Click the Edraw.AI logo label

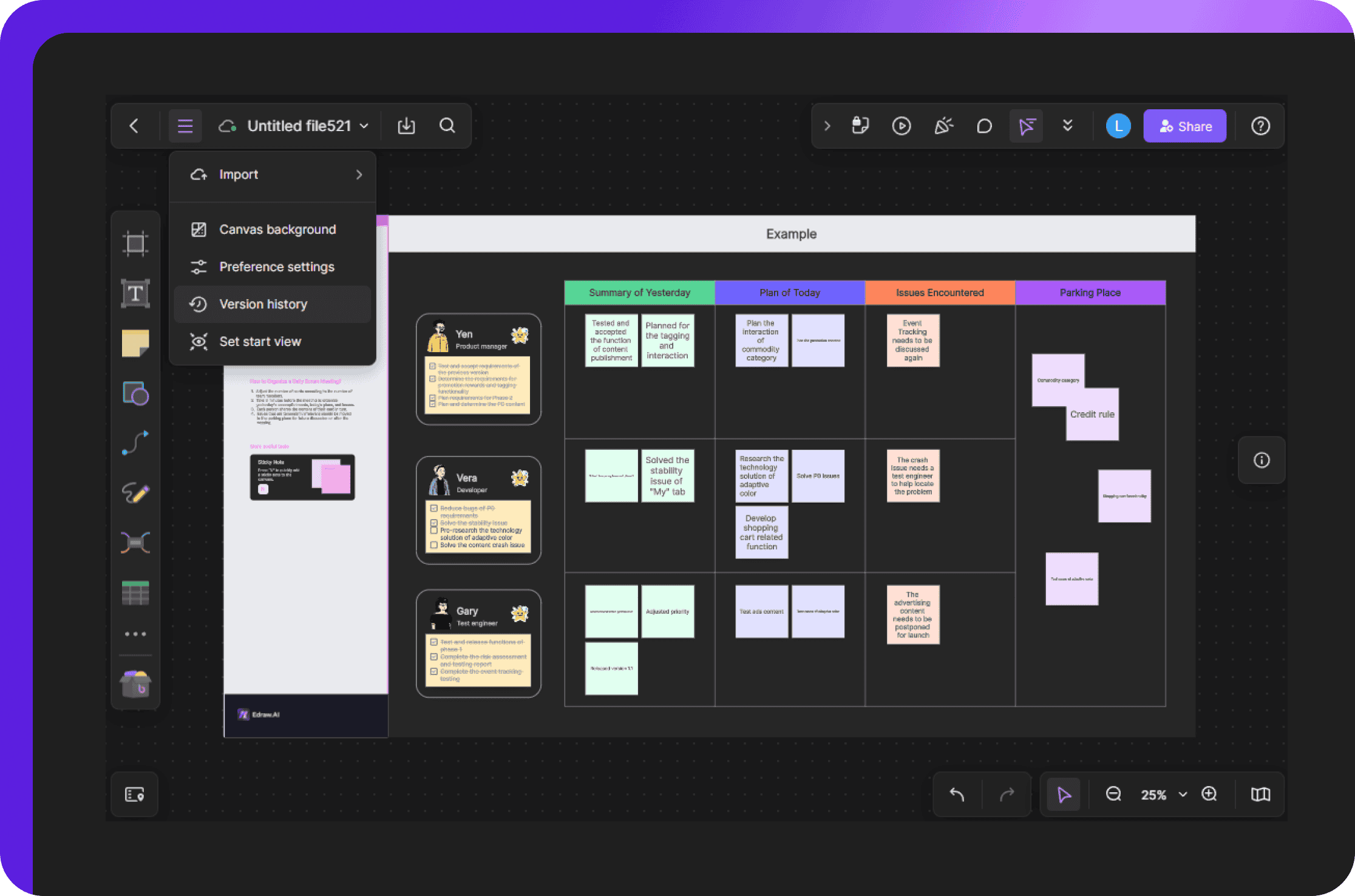tap(259, 714)
